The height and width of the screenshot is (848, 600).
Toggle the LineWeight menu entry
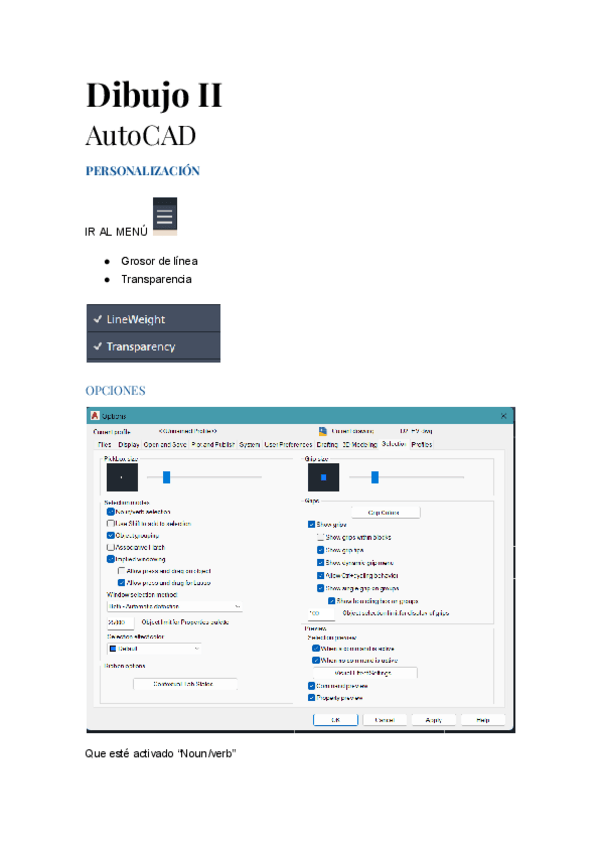pyautogui.click(x=154, y=319)
